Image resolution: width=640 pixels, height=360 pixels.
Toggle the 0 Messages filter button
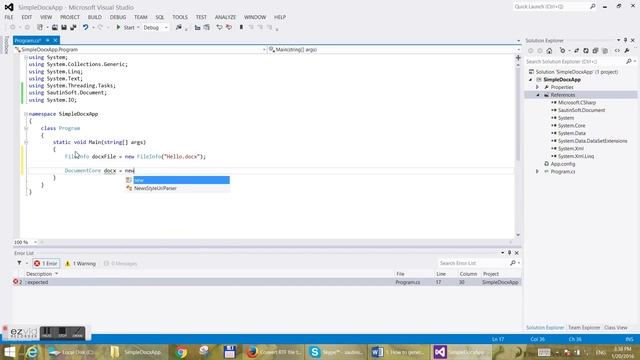tap(120, 264)
